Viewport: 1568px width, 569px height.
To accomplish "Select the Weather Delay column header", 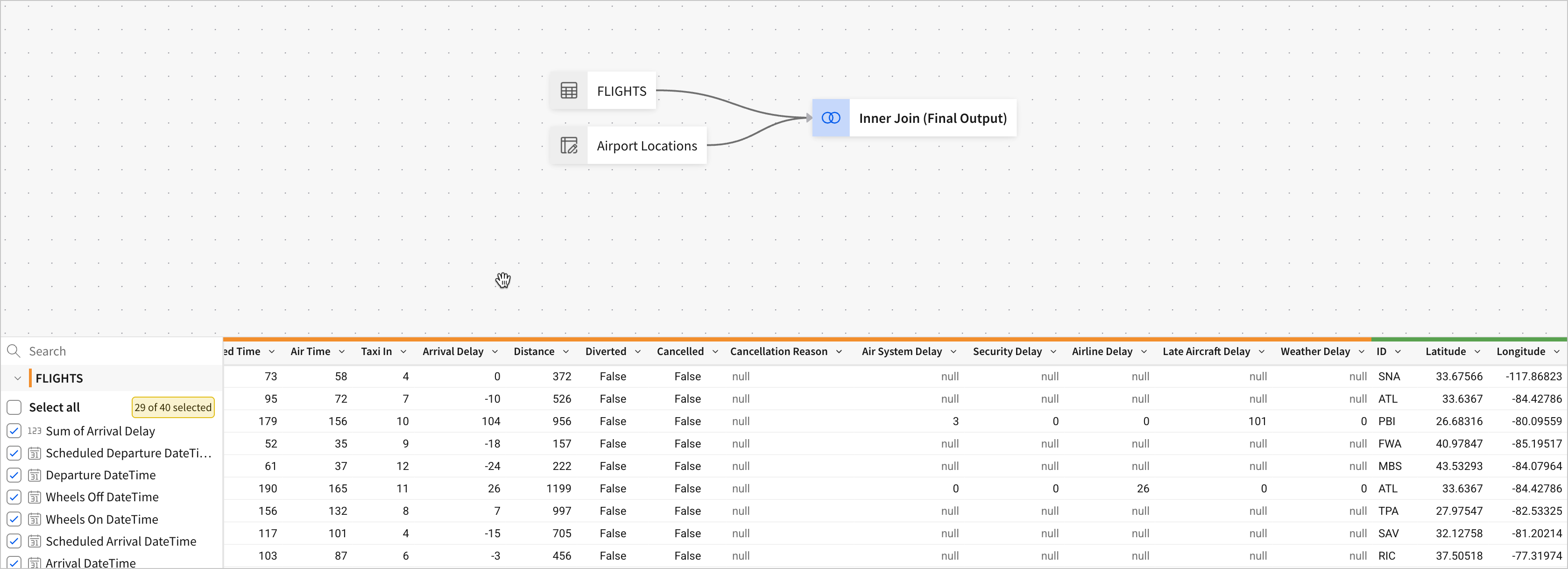I will click(x=1314, y=351).
